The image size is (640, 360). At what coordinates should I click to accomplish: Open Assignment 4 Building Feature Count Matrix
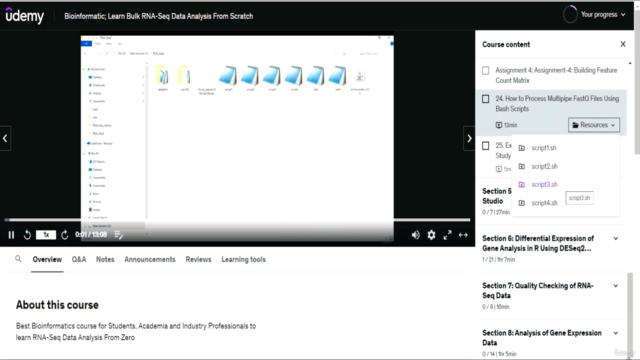click(556, 75)
